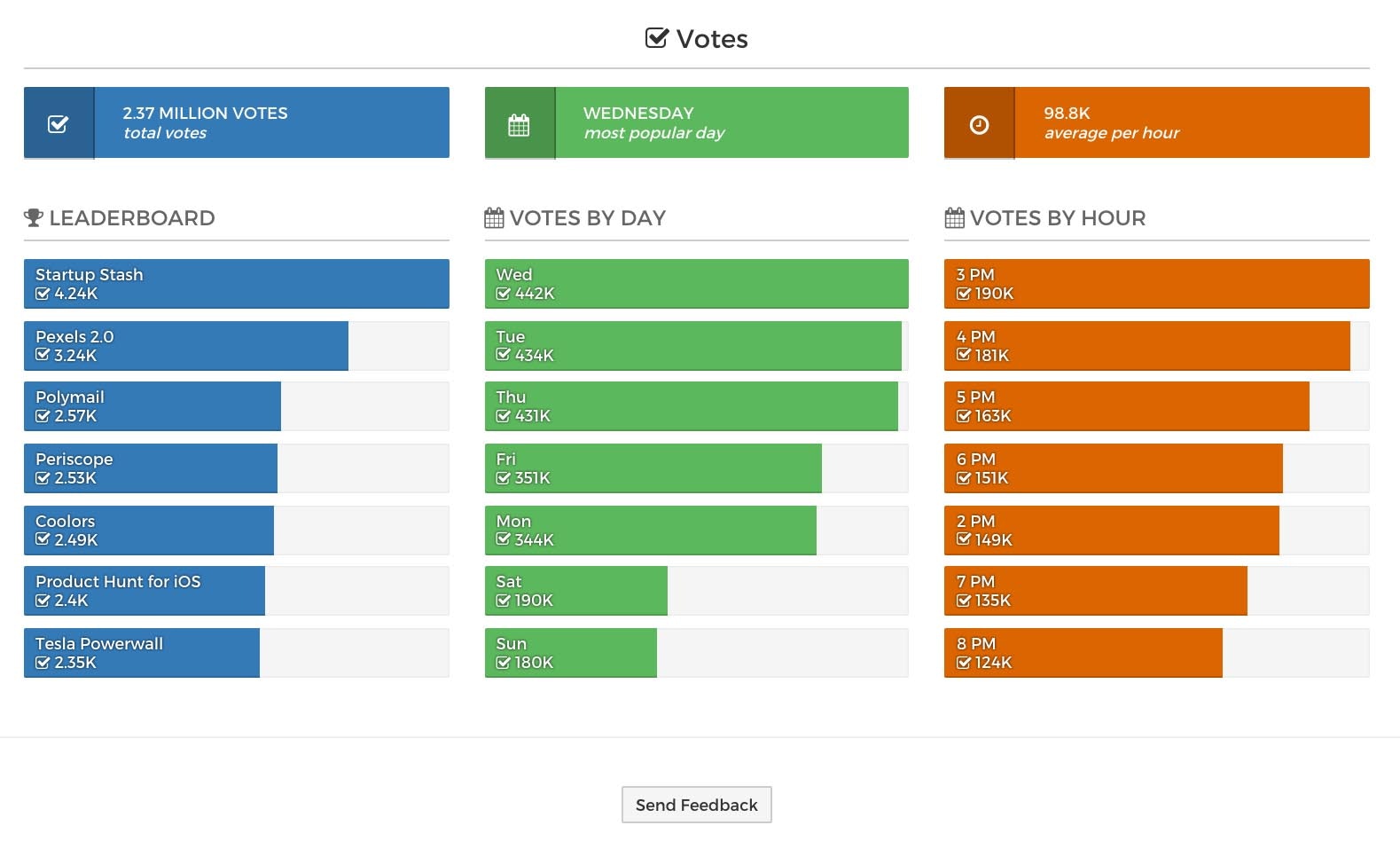Click the Sun vote progress bar
The width and height of the screenshot is (1400, 841).
pyautogui.click(x=570, y=652)
